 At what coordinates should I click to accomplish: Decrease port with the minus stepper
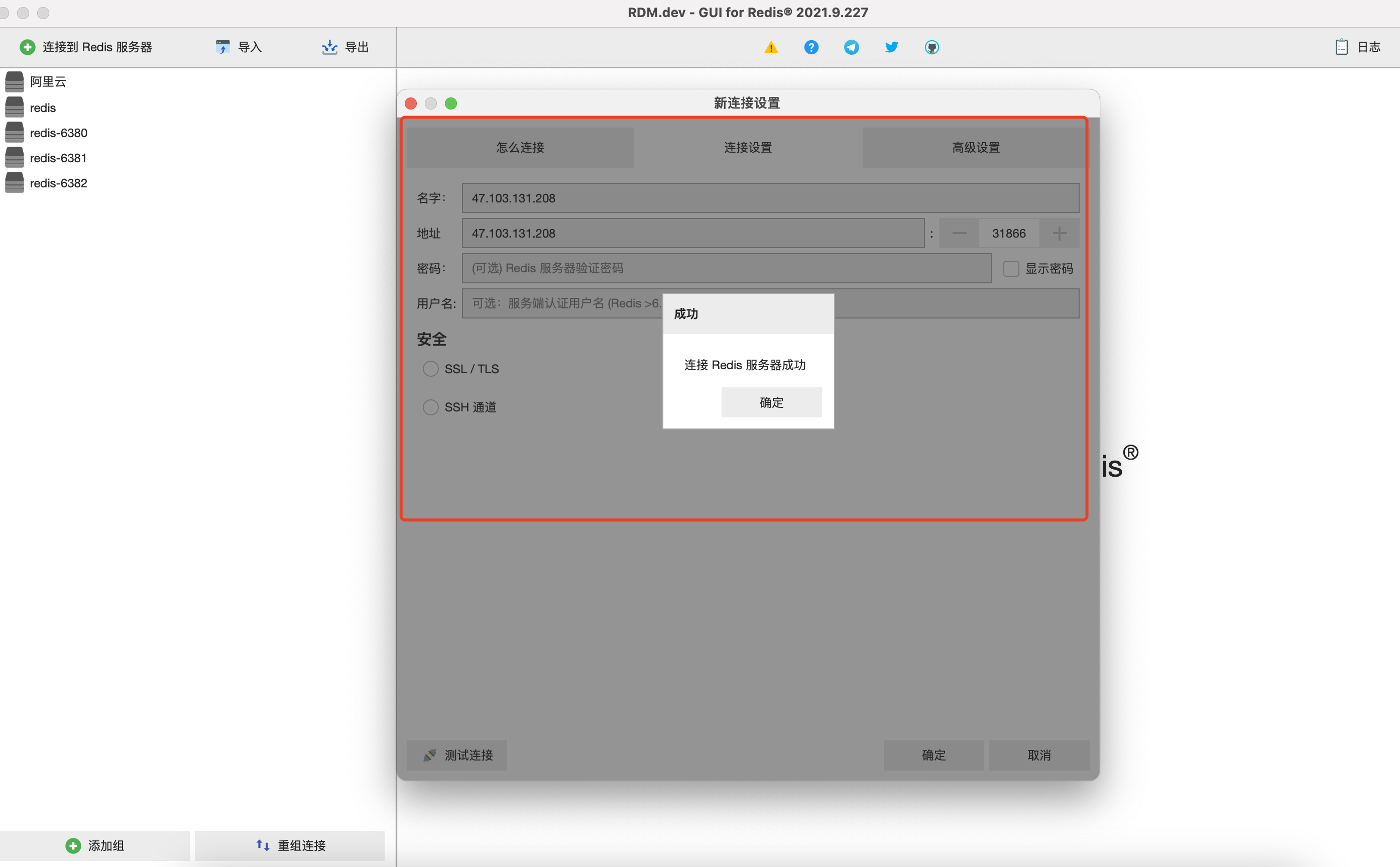coord(959,234)
